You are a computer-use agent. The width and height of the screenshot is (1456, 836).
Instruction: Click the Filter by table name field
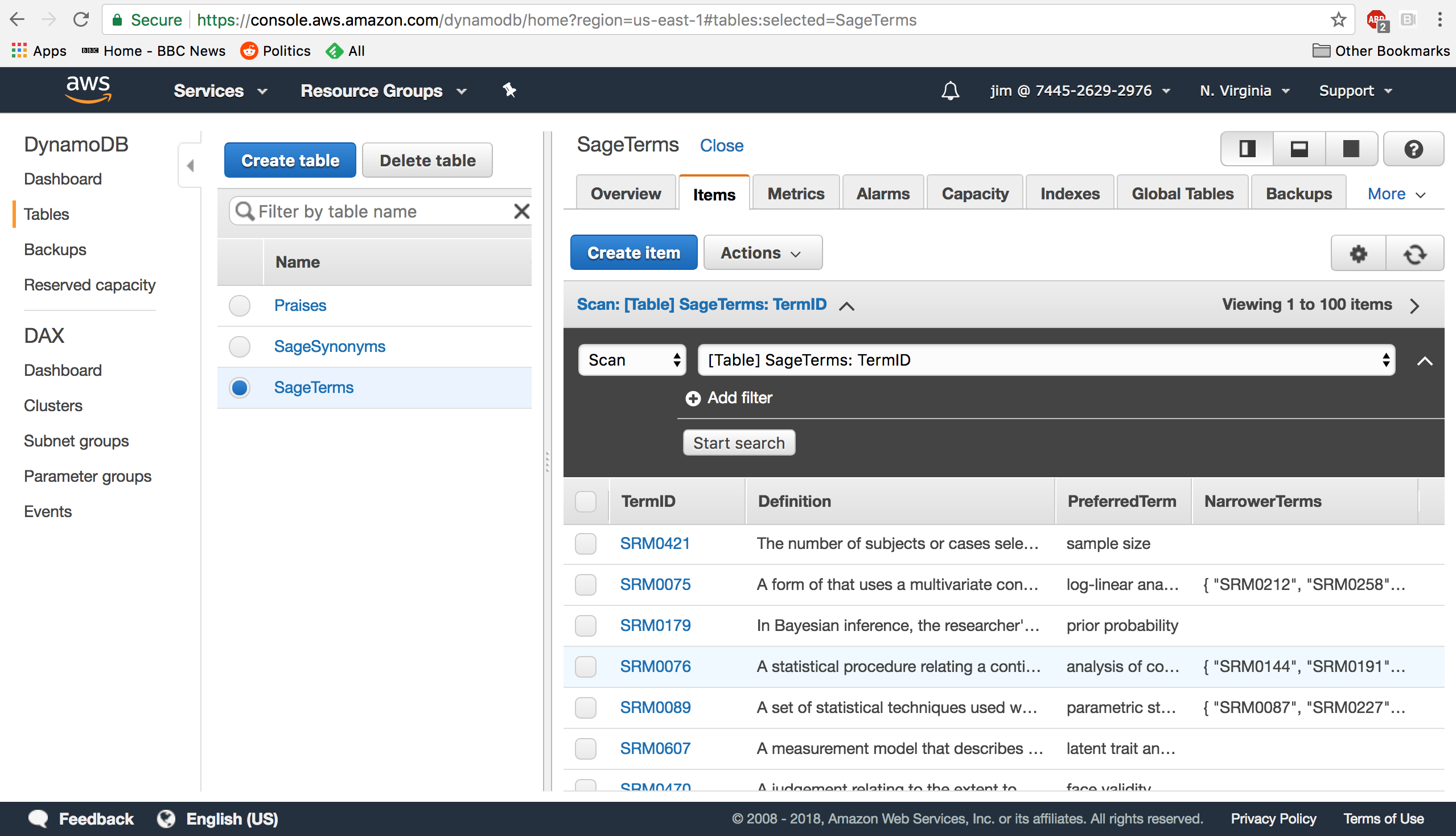[x=379, y=211]
